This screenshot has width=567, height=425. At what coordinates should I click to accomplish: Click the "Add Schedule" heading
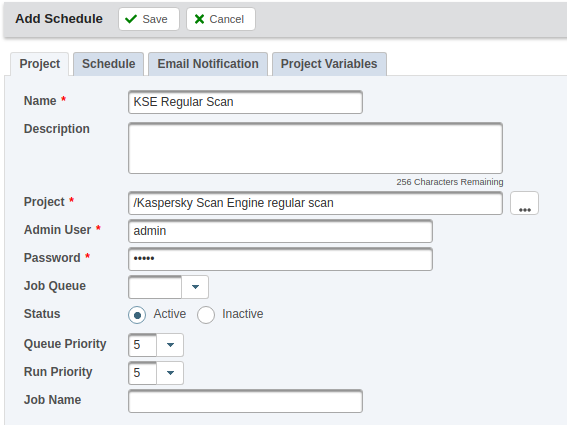click(x=59, y=19)
